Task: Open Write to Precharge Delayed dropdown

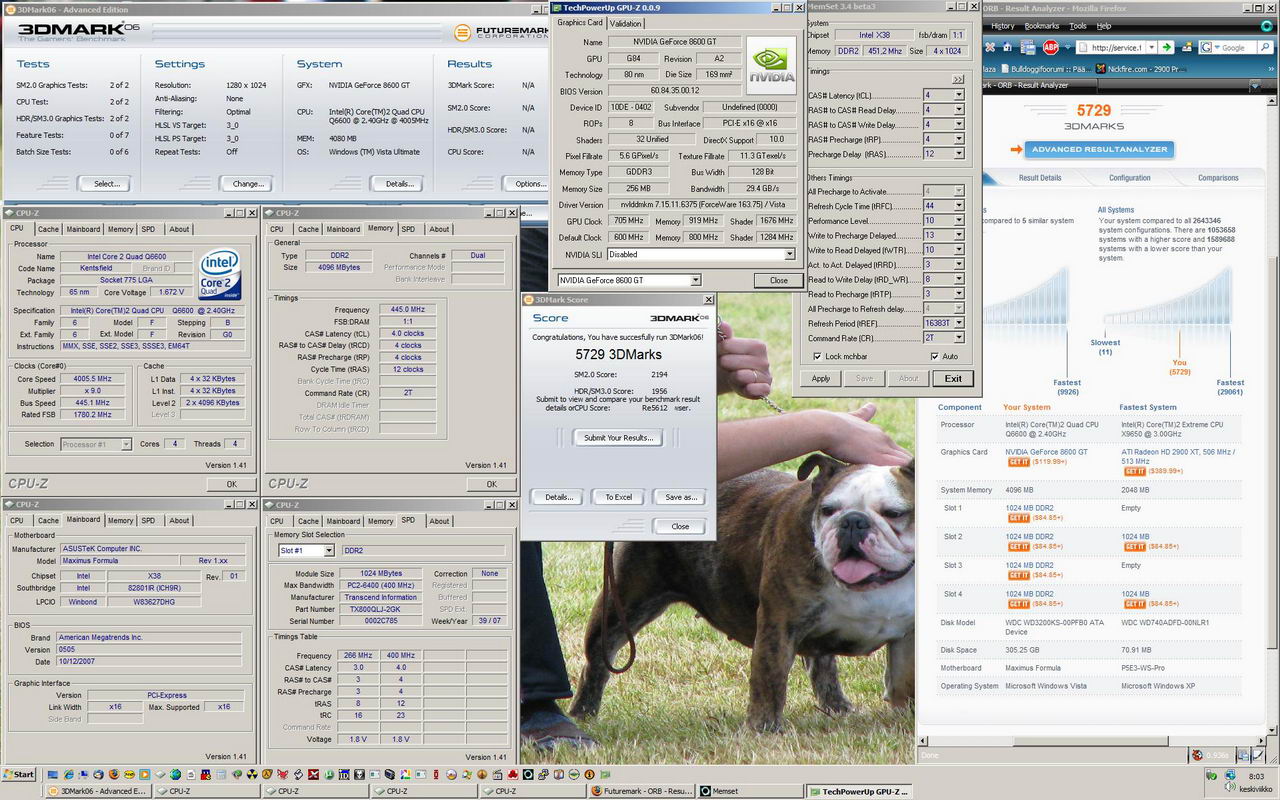Action: click(958, 235)
